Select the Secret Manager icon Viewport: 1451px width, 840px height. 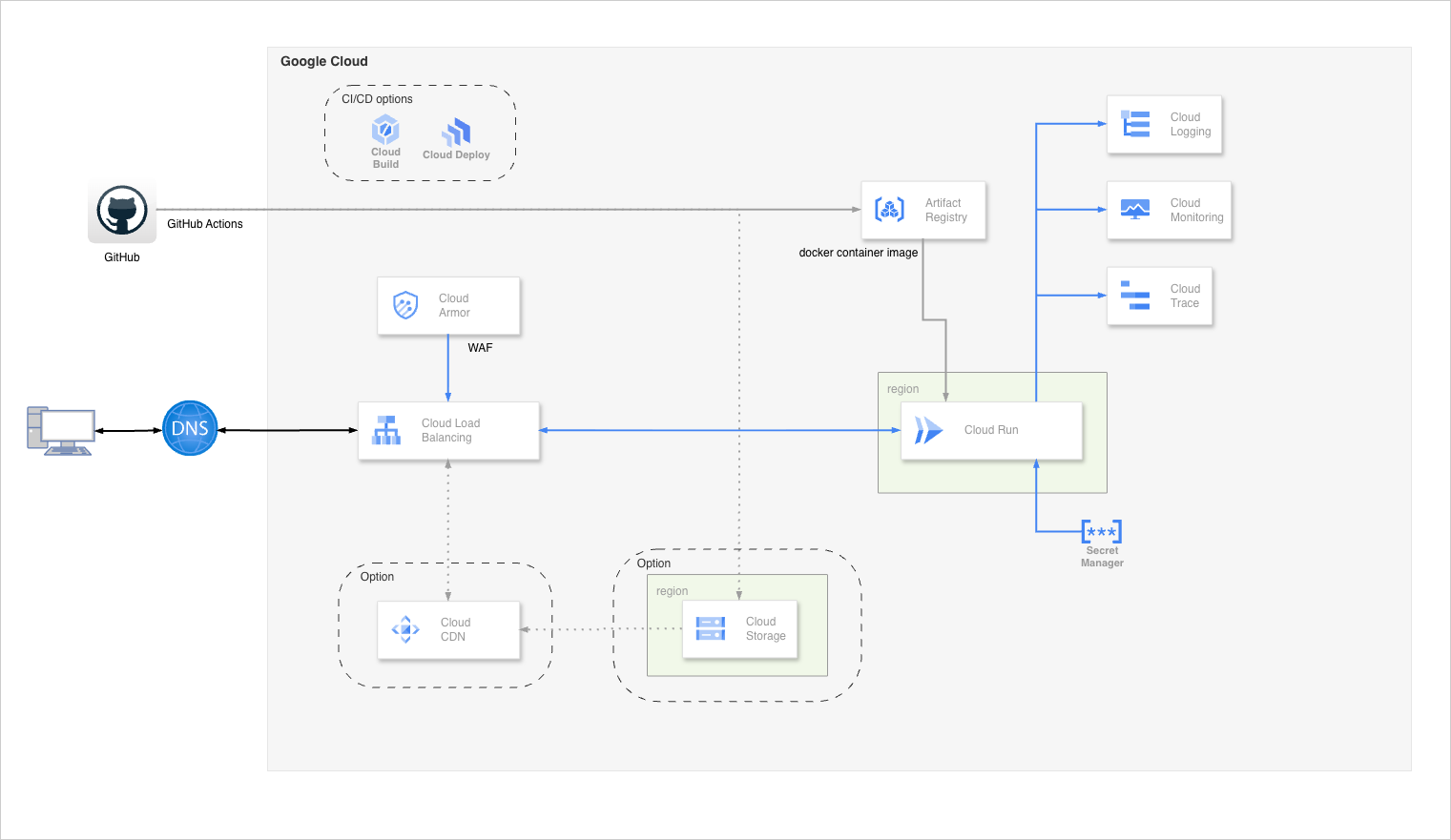click(x=1101, y=532)
